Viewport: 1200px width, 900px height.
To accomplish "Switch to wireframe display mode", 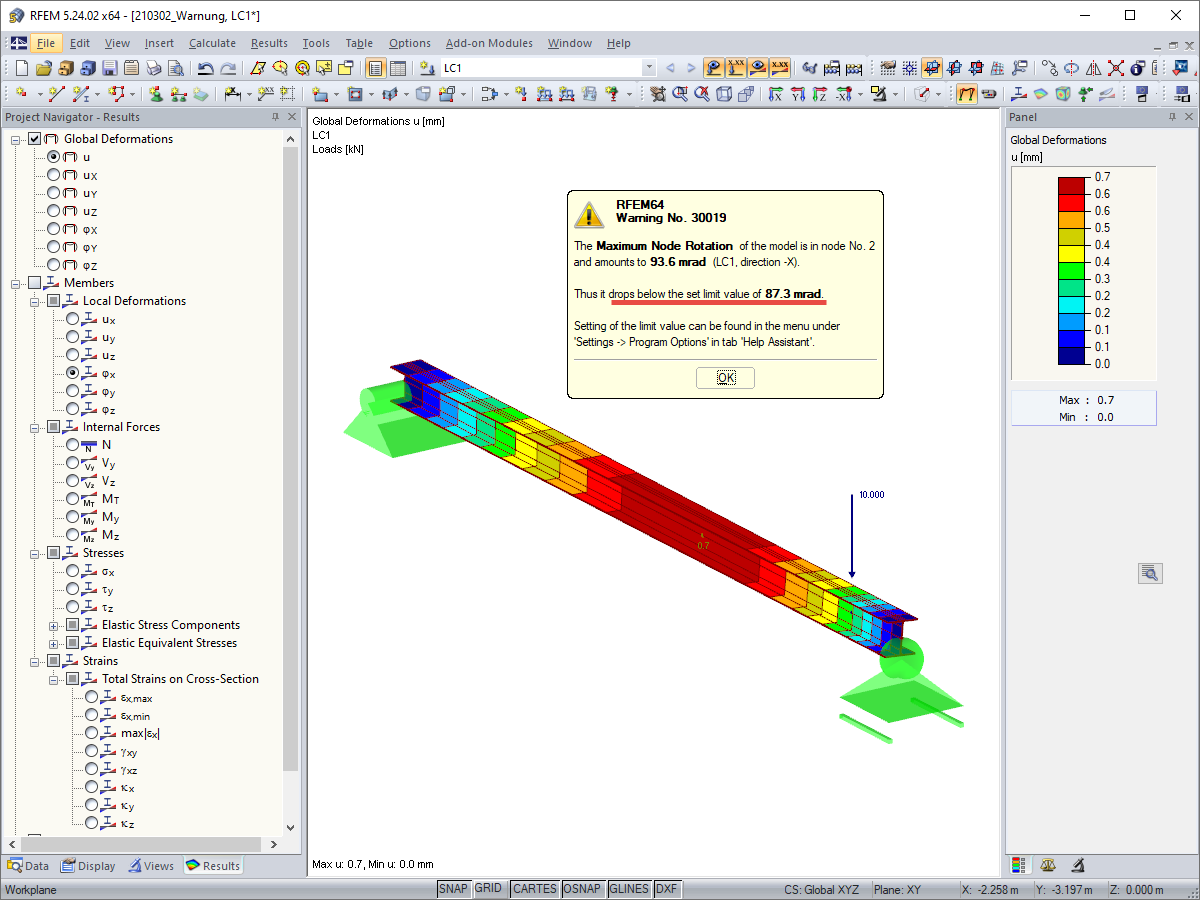I will (722, 93).
